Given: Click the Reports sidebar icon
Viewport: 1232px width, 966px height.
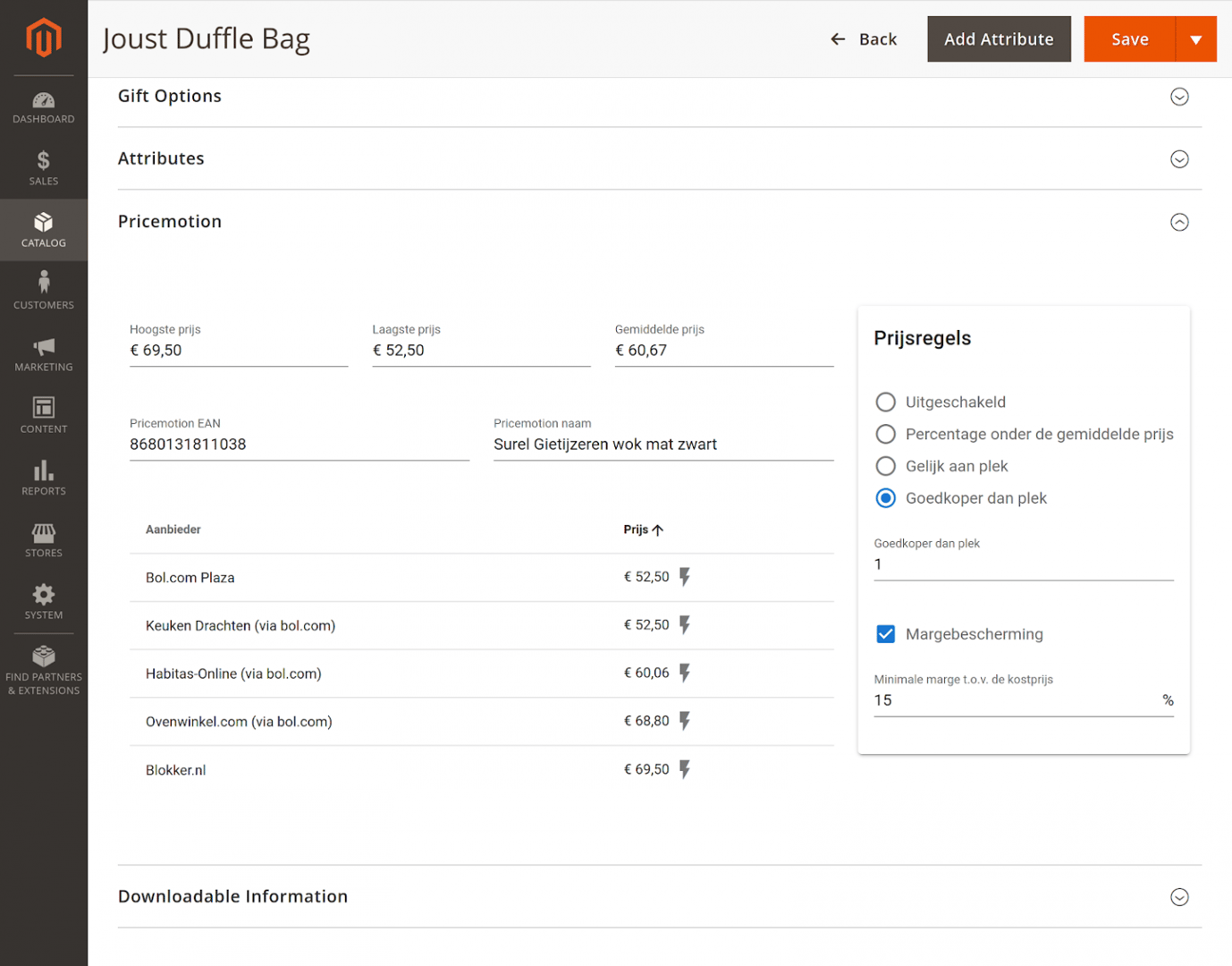Looking at the screenshot, I should 43,479.
